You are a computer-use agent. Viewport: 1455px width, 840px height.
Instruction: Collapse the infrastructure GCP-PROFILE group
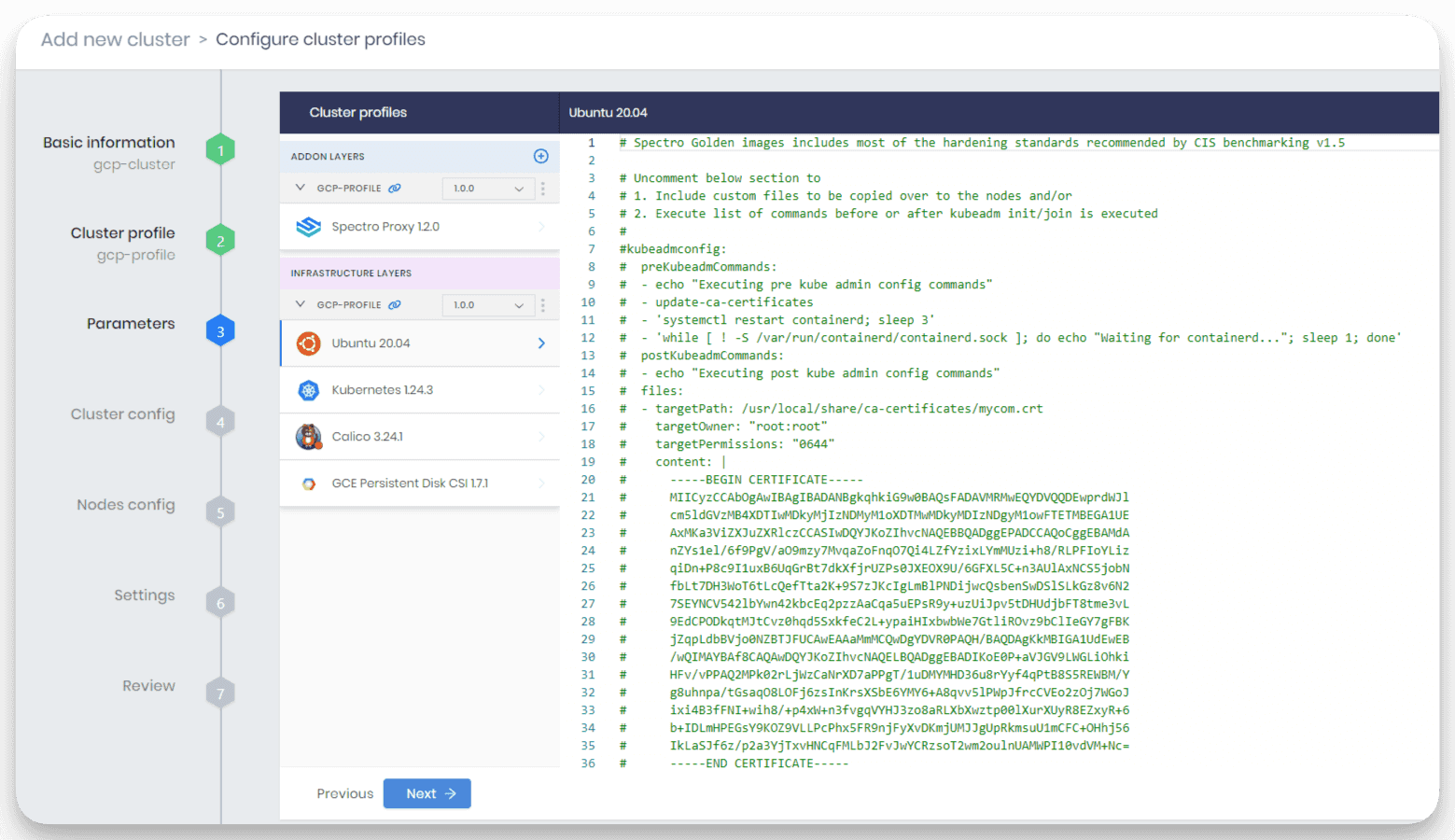pos(301,304)
